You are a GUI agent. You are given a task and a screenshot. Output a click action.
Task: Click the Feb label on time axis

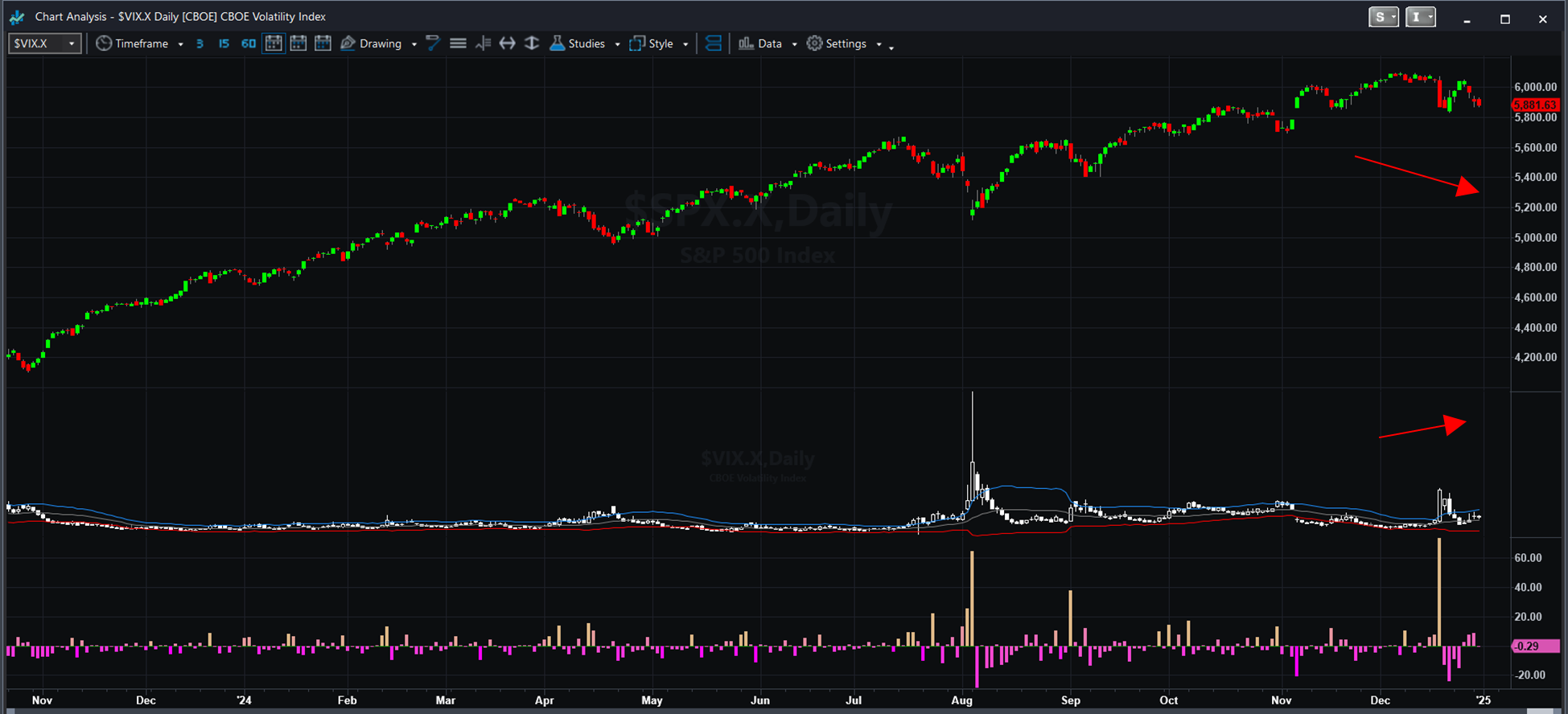(x=347, y=700)
